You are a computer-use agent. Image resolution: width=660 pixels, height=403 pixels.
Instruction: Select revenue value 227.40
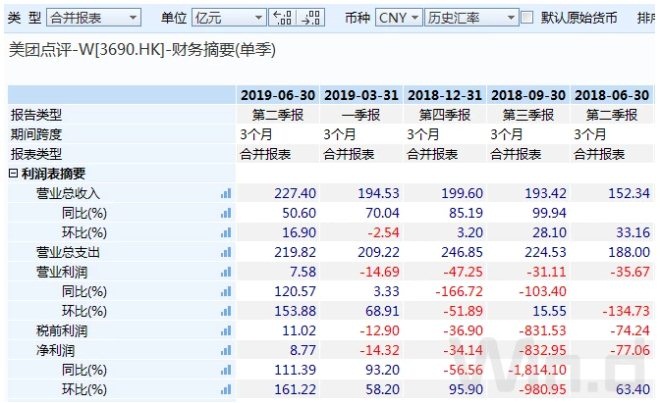pyautogui.click(x=295, y=193)
